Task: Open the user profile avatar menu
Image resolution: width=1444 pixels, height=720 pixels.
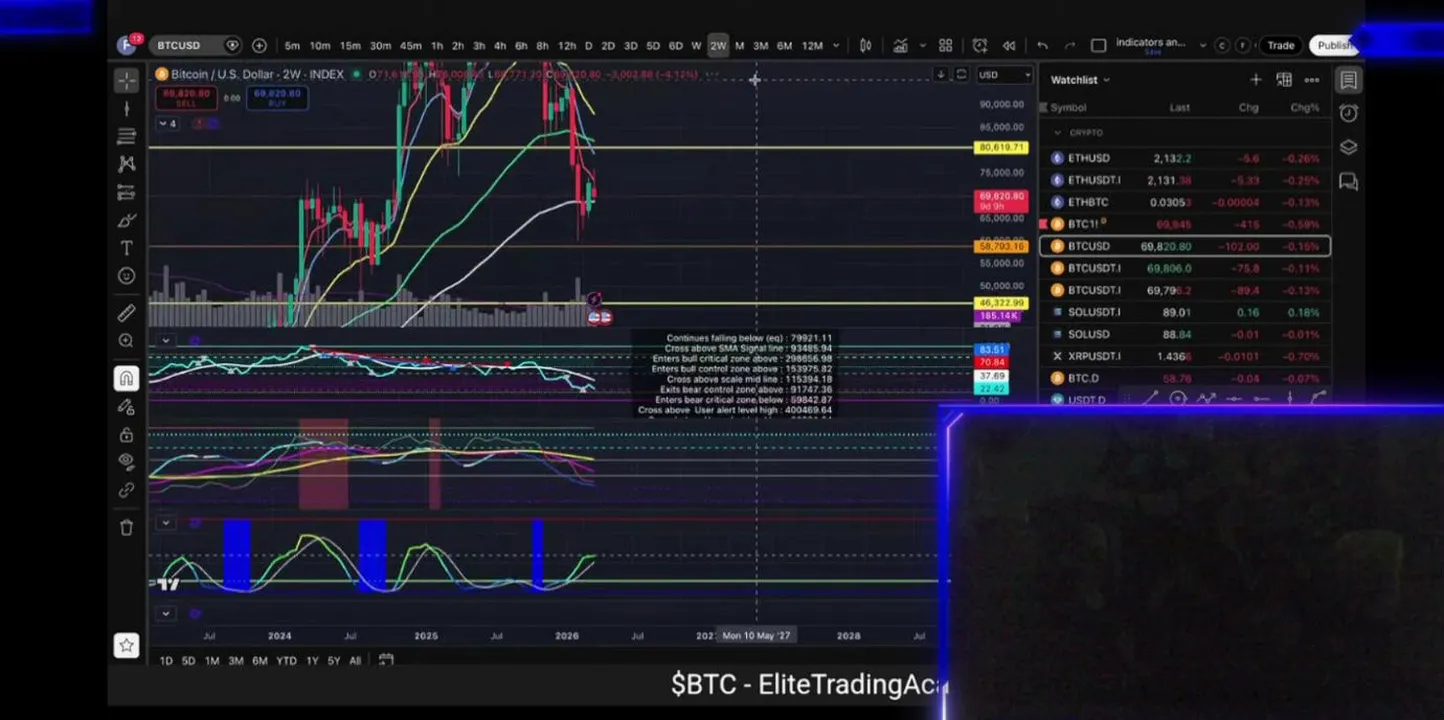Action: coord(127,45)
